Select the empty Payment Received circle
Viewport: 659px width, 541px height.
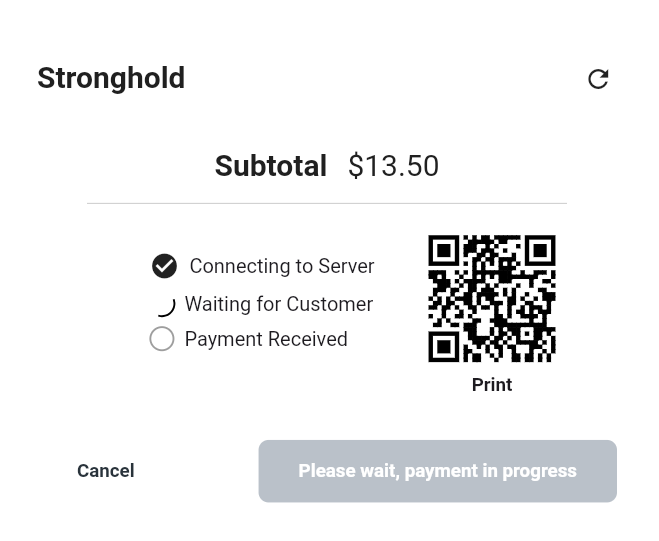tap(162, 339)
